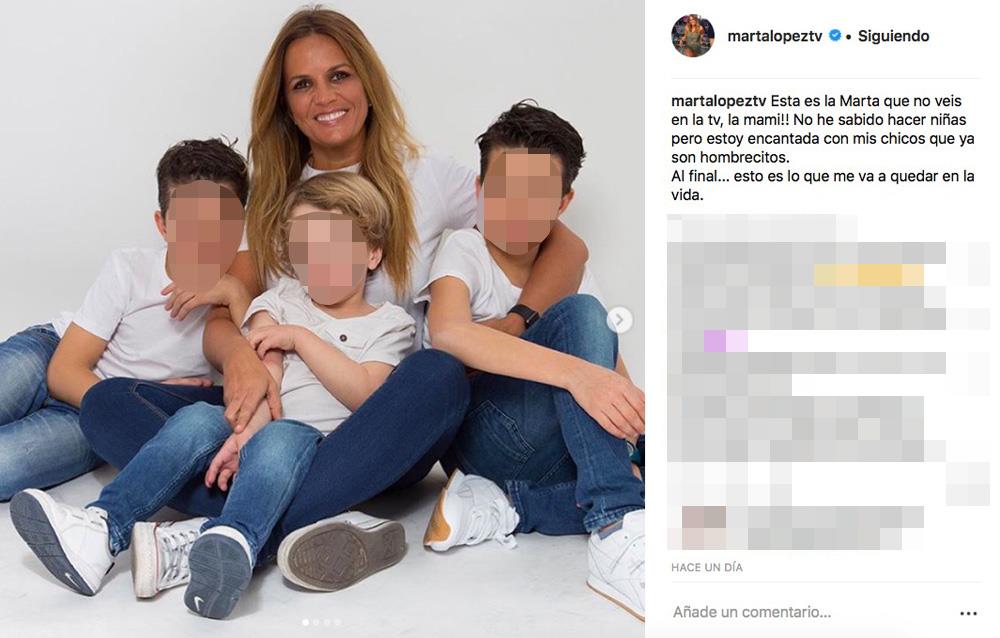Click the blurred commenter avatar near the bottom
Image resolution: width=1000 pixels, height=638 pixels.
tap(704, 517)
